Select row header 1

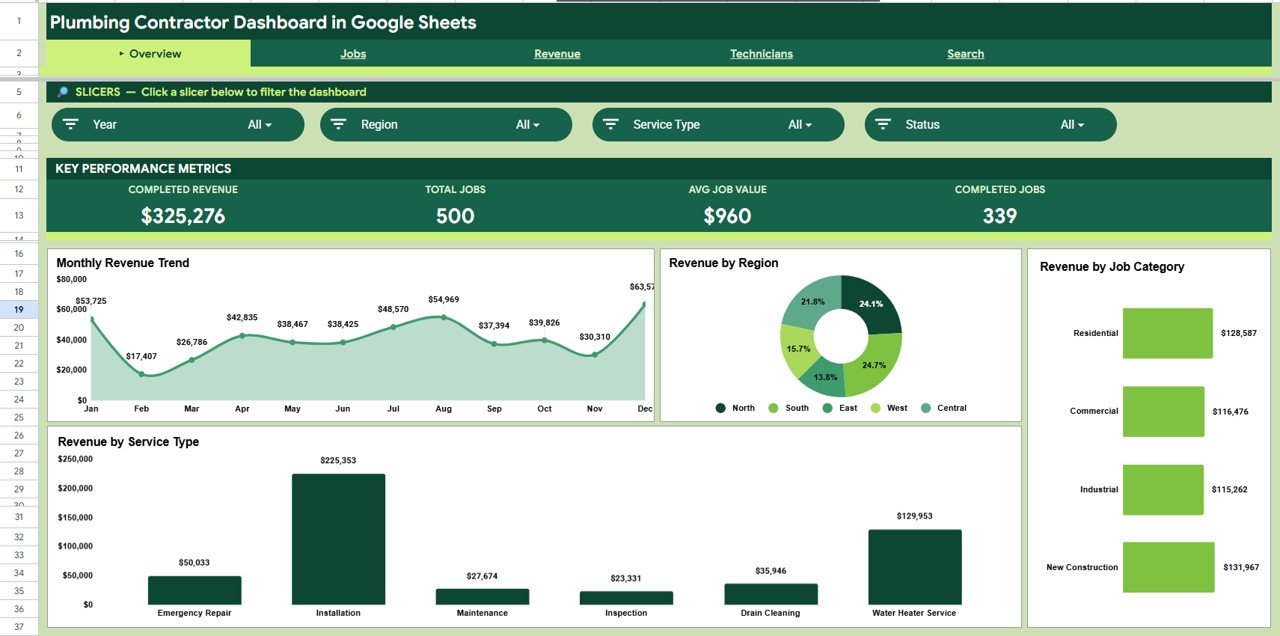pos(19,21)
